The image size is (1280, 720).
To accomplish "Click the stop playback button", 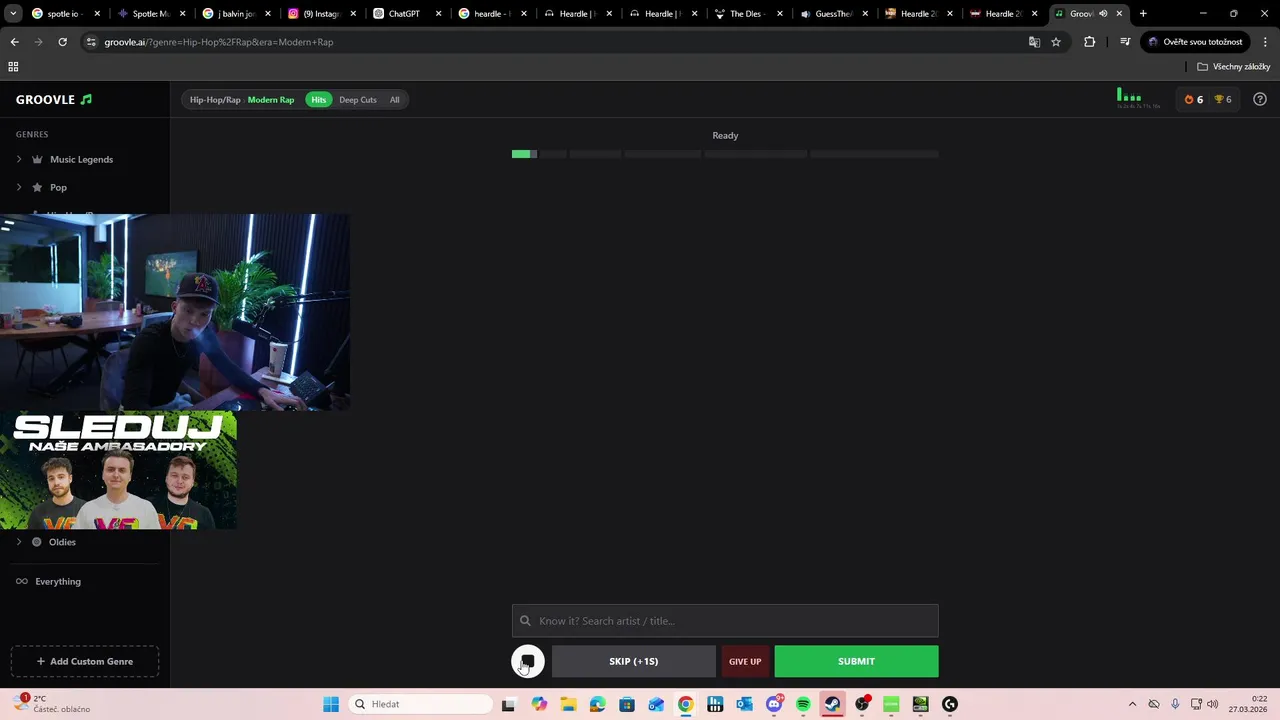I will pos(528,661).
